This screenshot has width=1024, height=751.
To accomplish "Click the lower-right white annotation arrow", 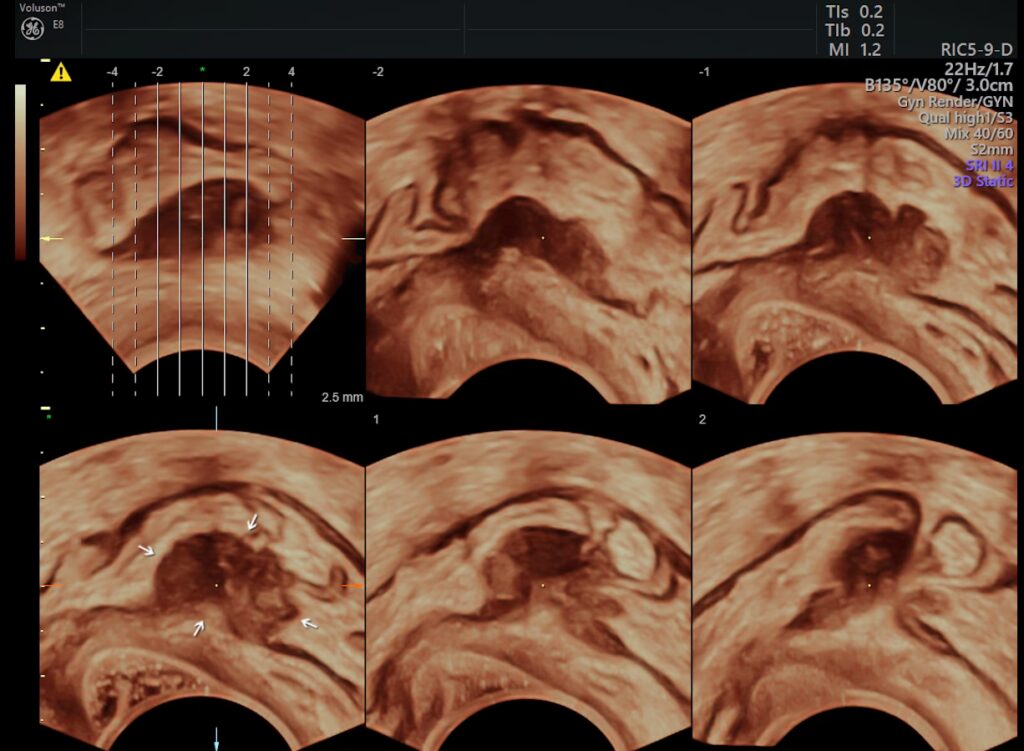I will coord(310,624).
